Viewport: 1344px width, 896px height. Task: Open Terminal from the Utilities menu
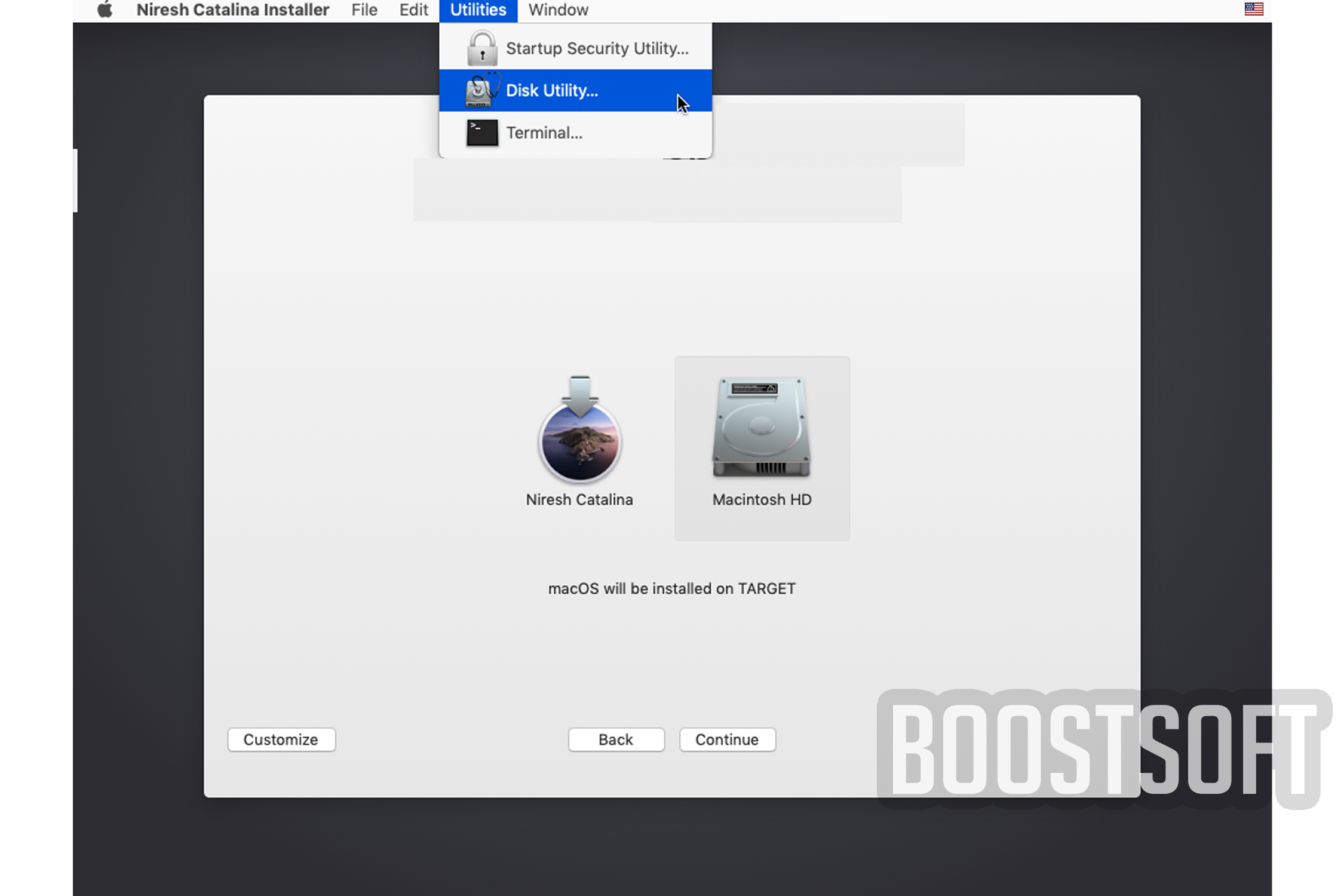tap(575, 133)
